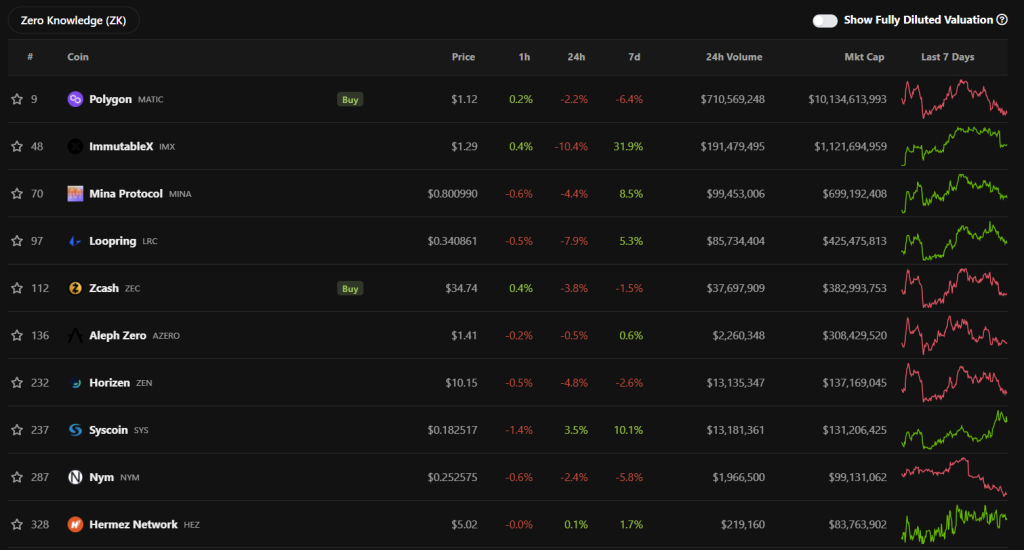Screen dimensions: 1024x550
Task: Sort table by the # rank column
Action: (x=30, y=57)
